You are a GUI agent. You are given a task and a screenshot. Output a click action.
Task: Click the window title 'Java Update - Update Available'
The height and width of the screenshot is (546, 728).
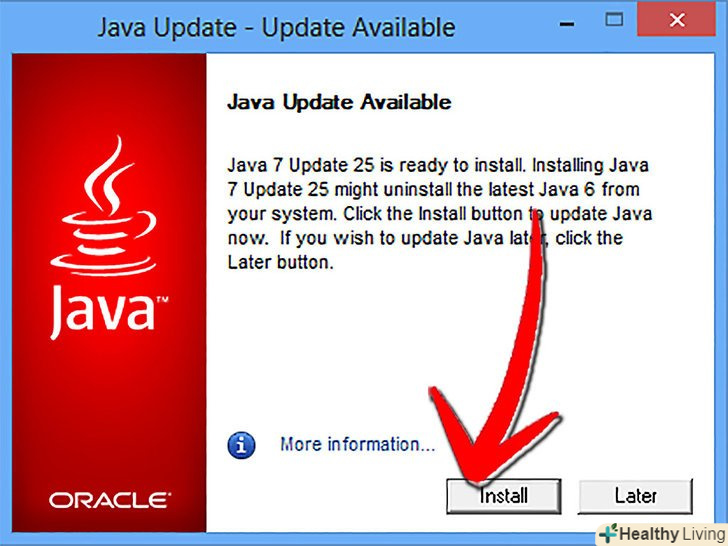[x=276, y=27]
